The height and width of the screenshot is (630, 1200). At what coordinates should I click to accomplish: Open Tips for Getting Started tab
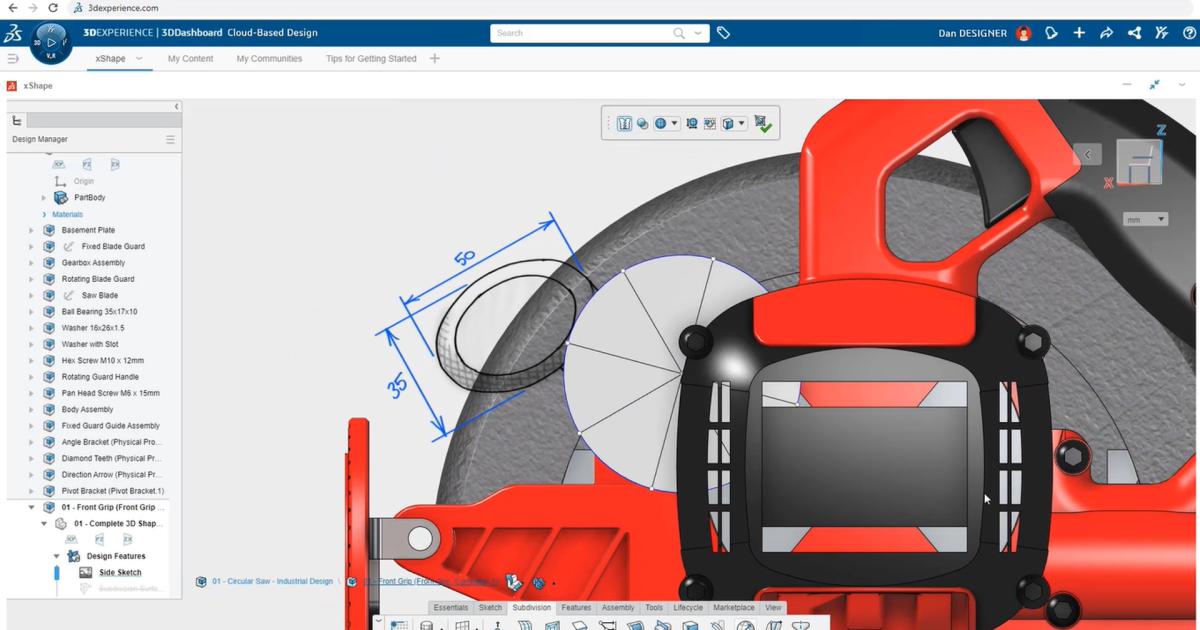(x=371, y=59)
